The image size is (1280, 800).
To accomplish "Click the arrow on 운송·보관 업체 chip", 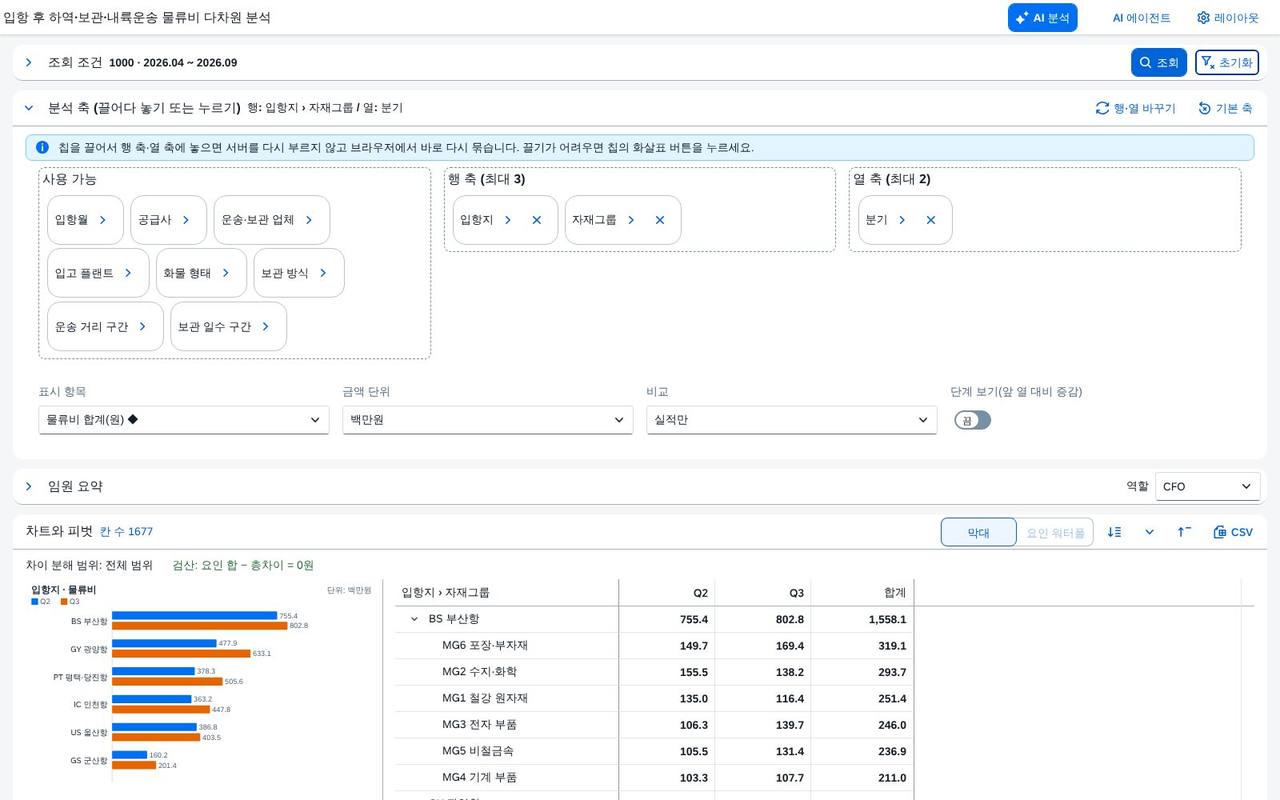I will 309,220.
